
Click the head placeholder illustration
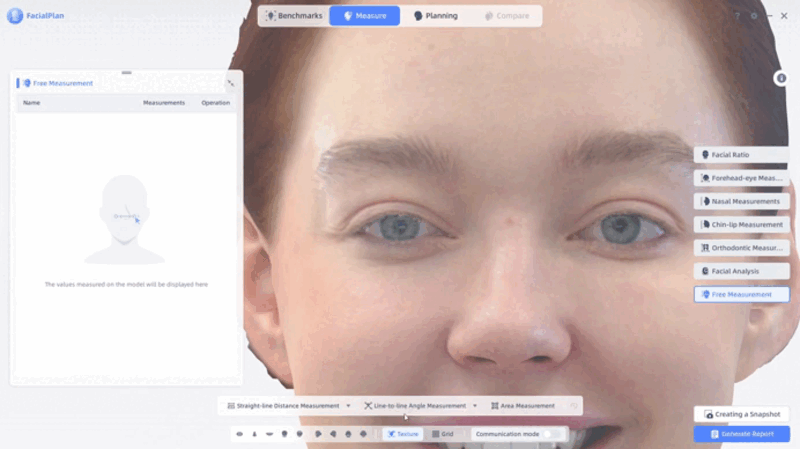124,219
